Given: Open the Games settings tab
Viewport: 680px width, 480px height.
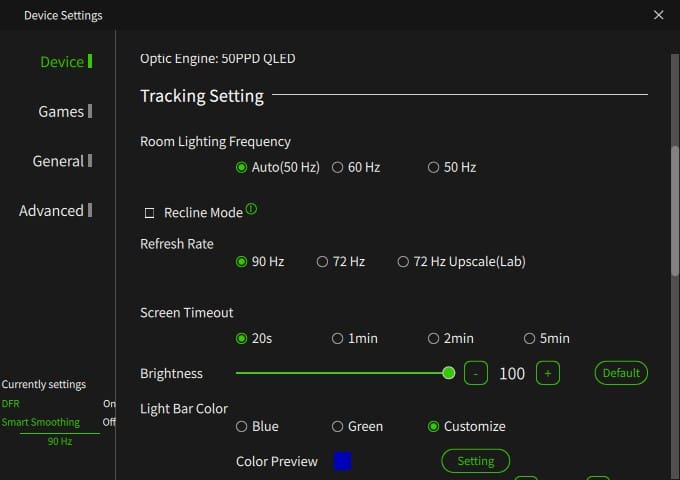Looking at the screenshot, I should coord(61,111).
